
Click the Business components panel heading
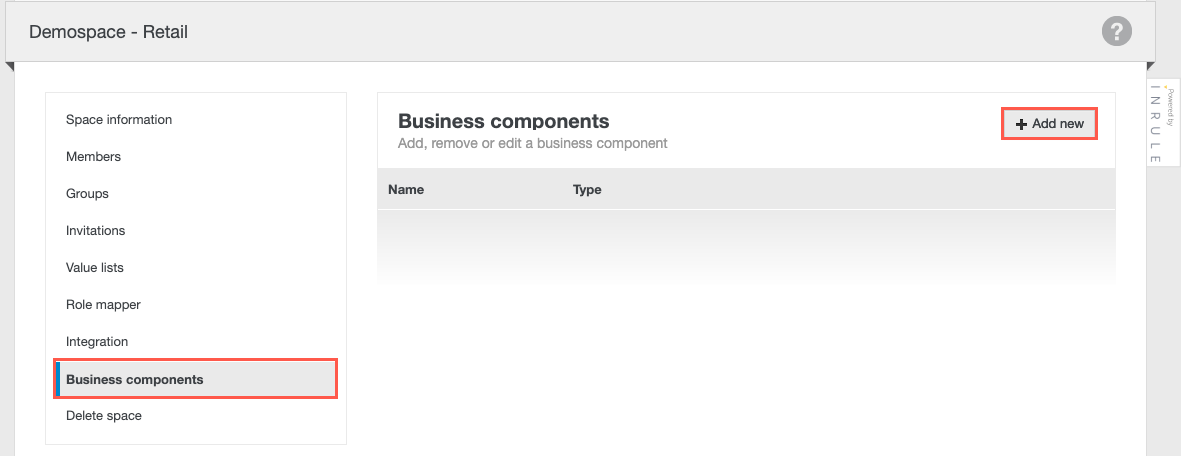[503, 121]
